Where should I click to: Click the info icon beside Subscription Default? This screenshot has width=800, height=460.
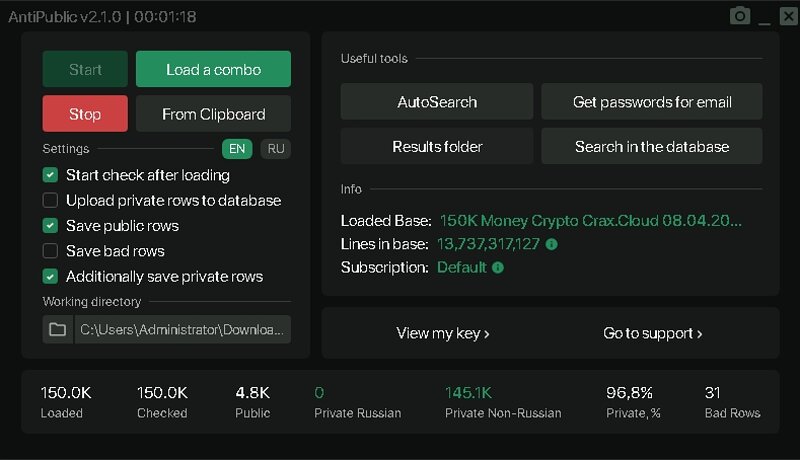coord(498,268)
